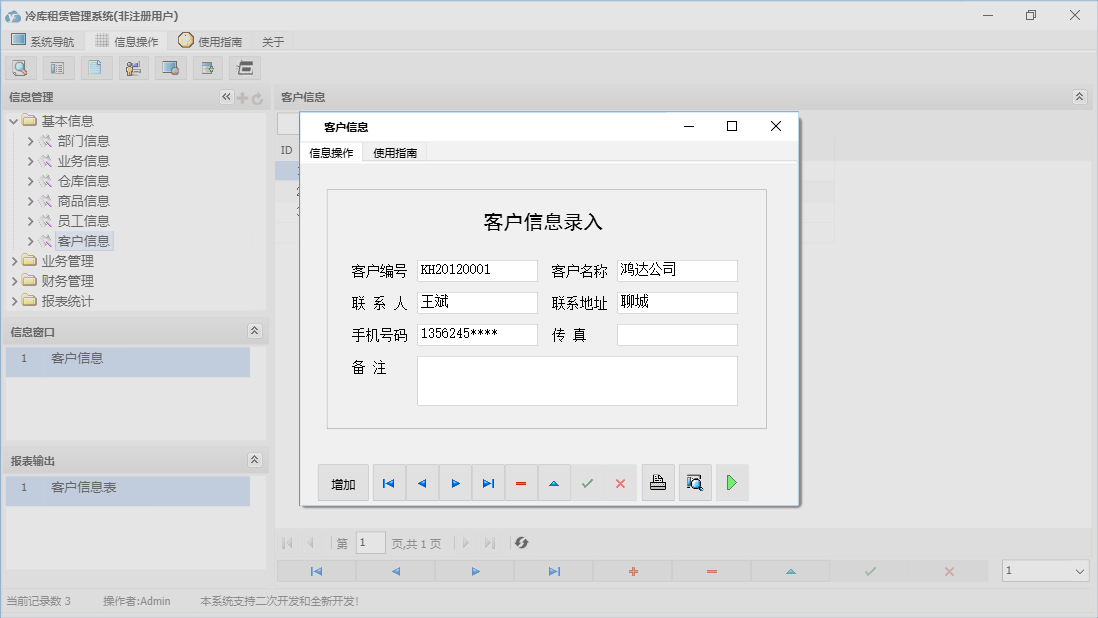Click inside the 传真 input field

pos(677,334)
